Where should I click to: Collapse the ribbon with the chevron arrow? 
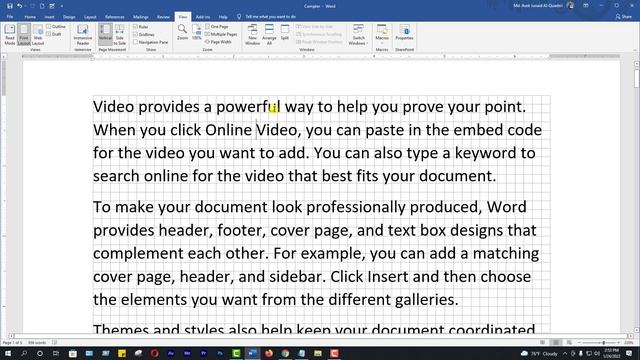634,50
